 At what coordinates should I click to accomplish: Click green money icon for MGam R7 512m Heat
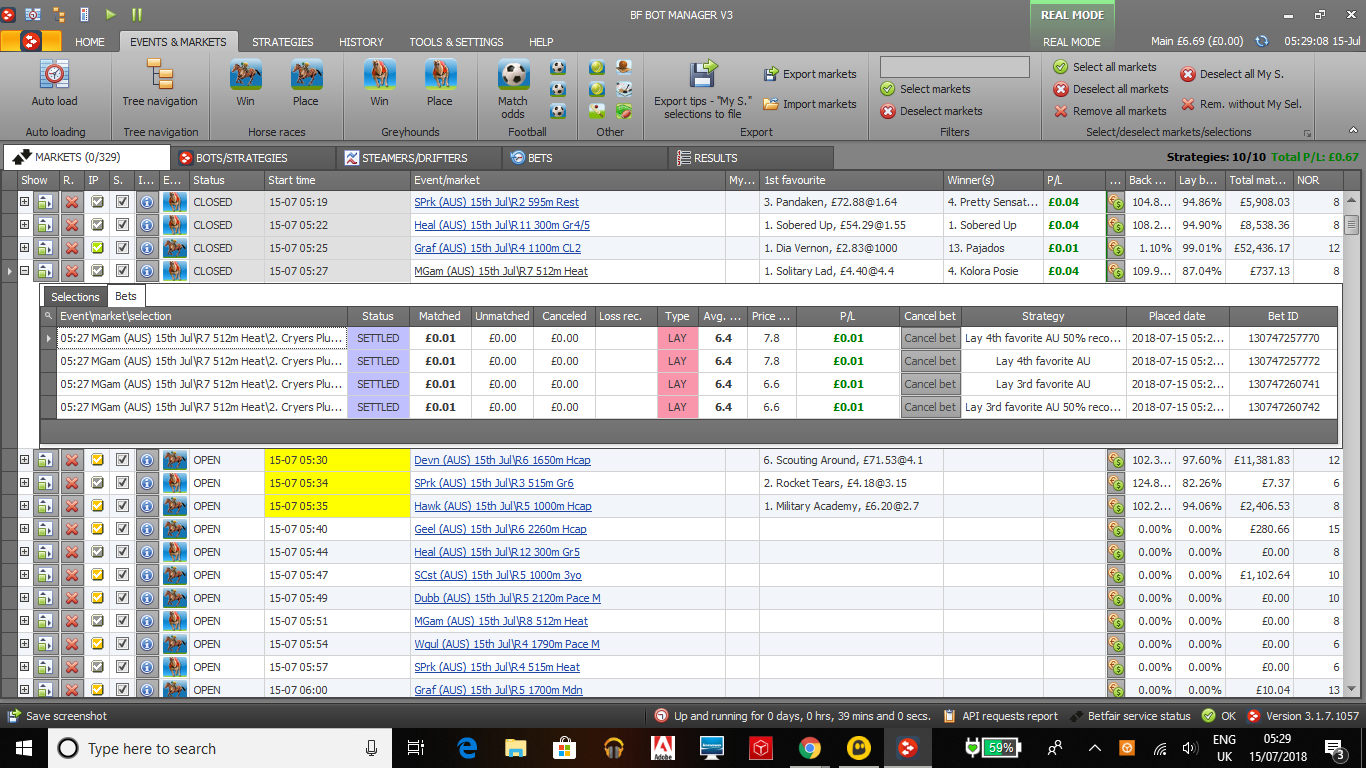click(x=1115, y=271)
